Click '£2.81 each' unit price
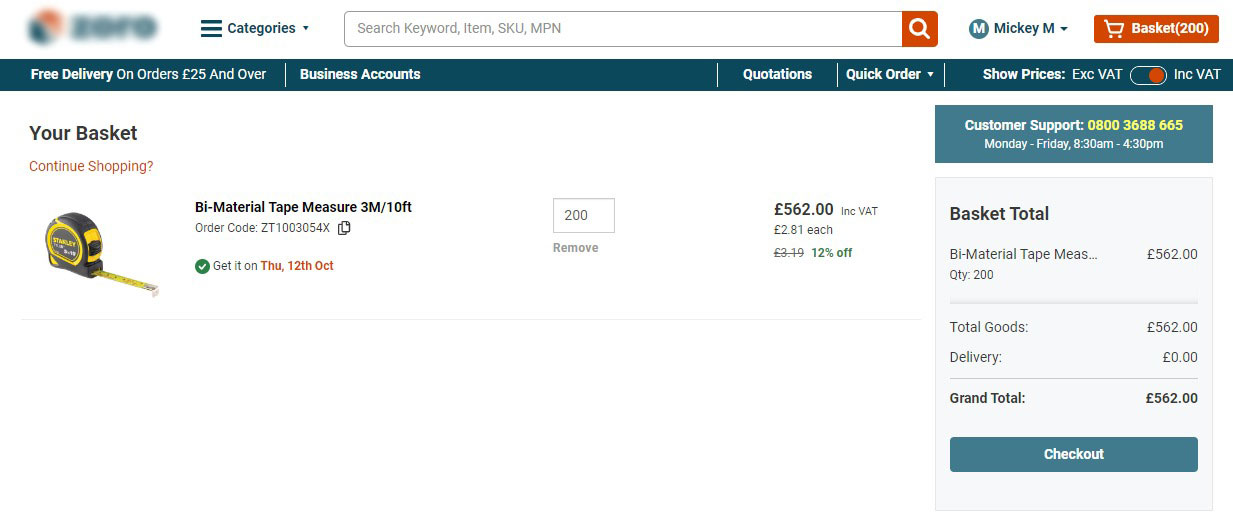Screen dimensions: 1233x527 pyautogui.click(x=803, y=230)
